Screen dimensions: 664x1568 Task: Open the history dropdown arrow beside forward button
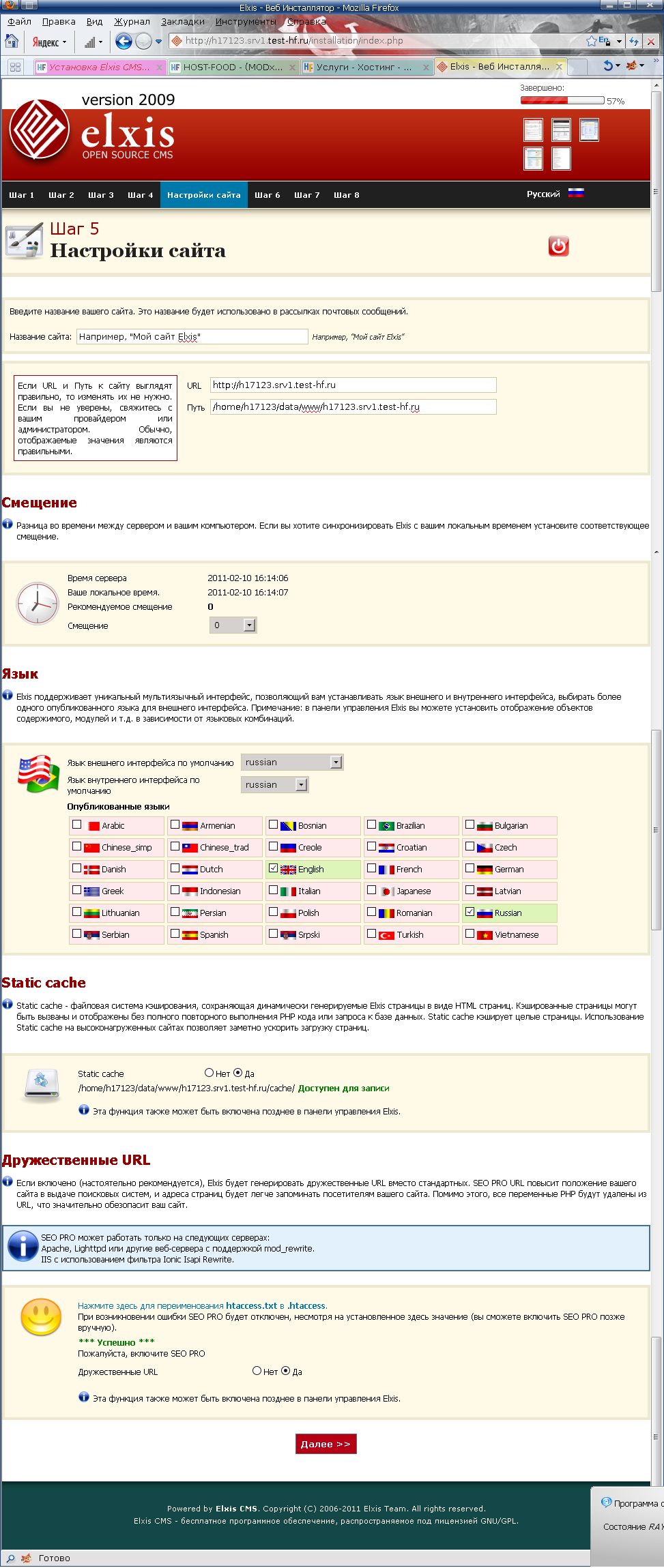(x=158, y=42)
